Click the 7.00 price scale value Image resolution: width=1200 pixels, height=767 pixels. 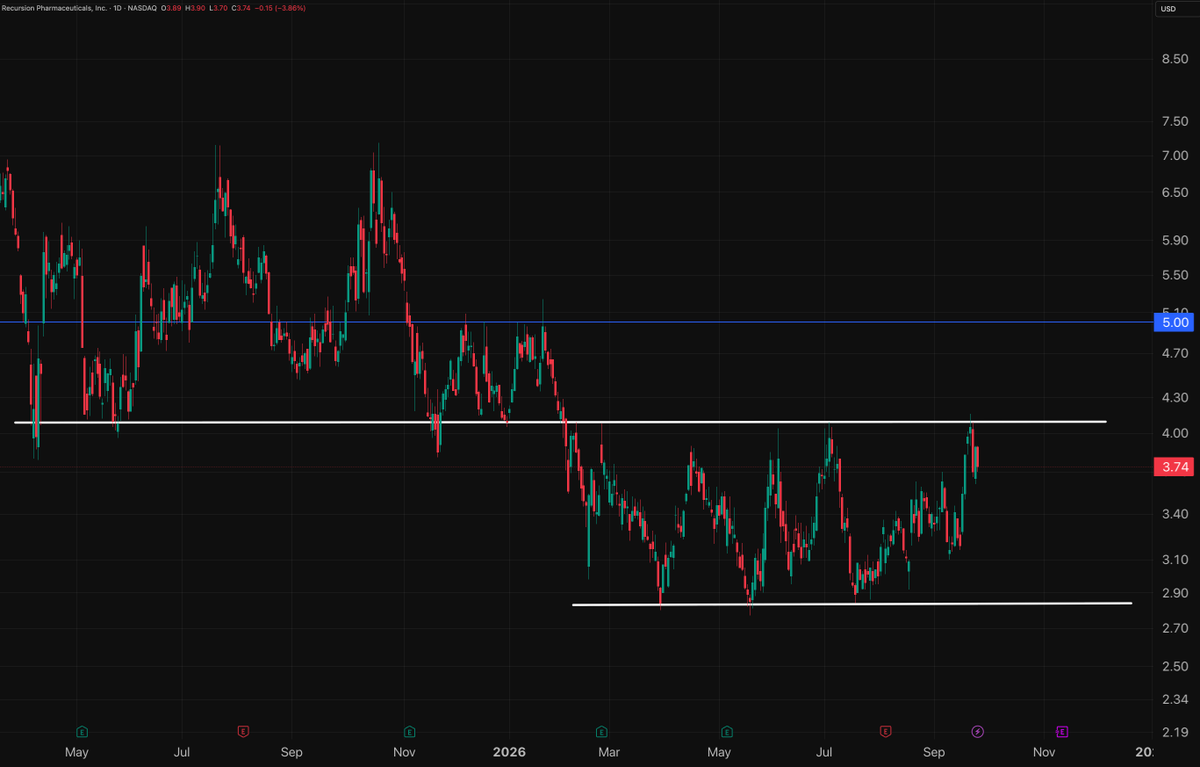(x=1175, y=156)
